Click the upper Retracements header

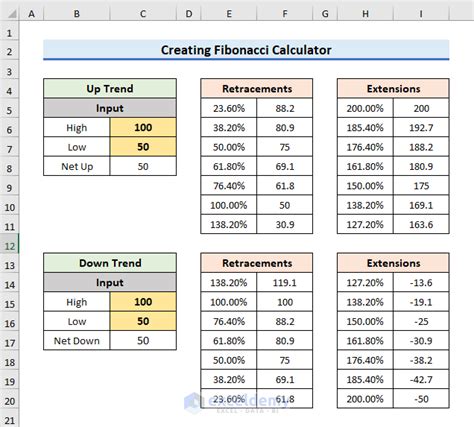coord(257,89)
